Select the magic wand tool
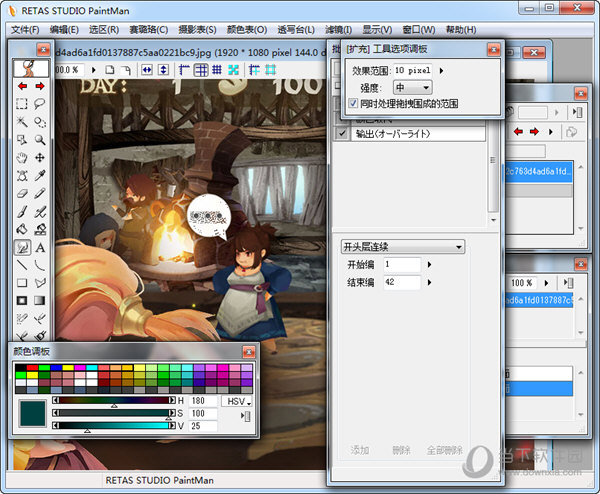The width and height of the screenshot is (600, 494). tap(22, 122)
